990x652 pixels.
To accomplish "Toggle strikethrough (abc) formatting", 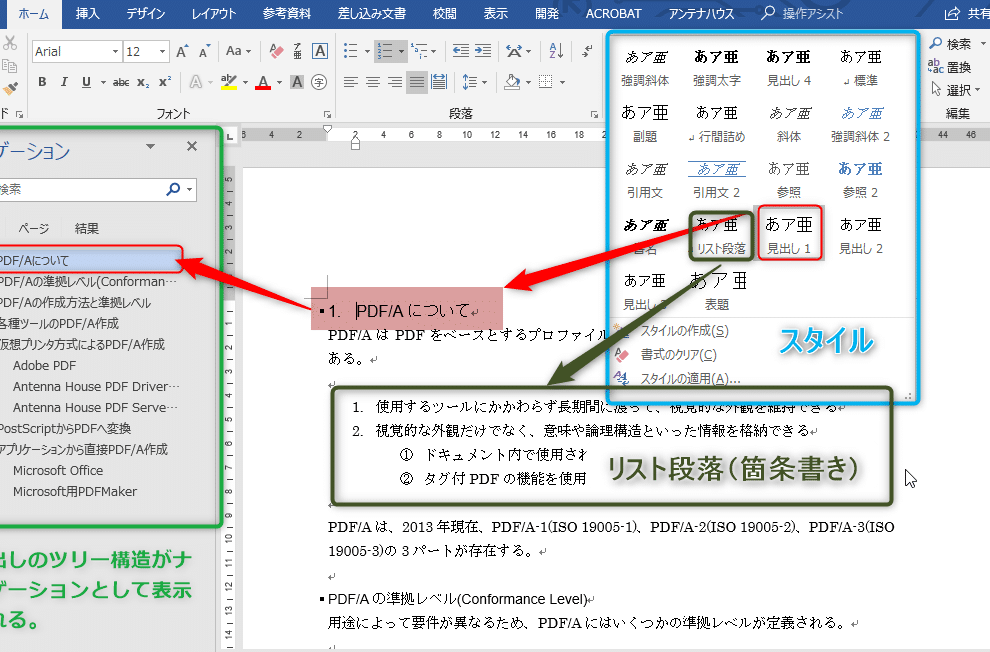I will pyautogui.click(x=121, y=82).
